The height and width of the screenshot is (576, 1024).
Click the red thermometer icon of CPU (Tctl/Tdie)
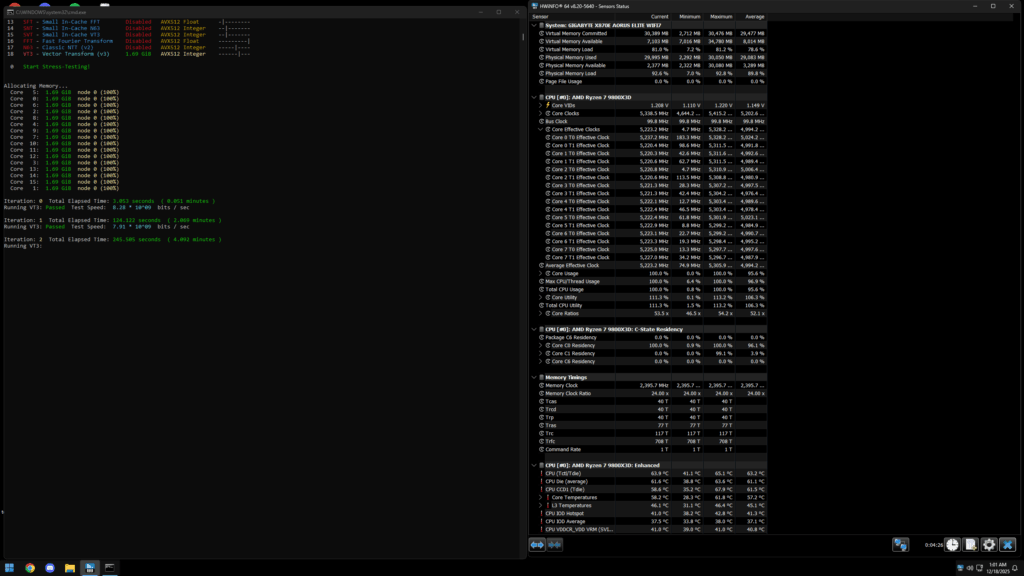coord(541,473)
